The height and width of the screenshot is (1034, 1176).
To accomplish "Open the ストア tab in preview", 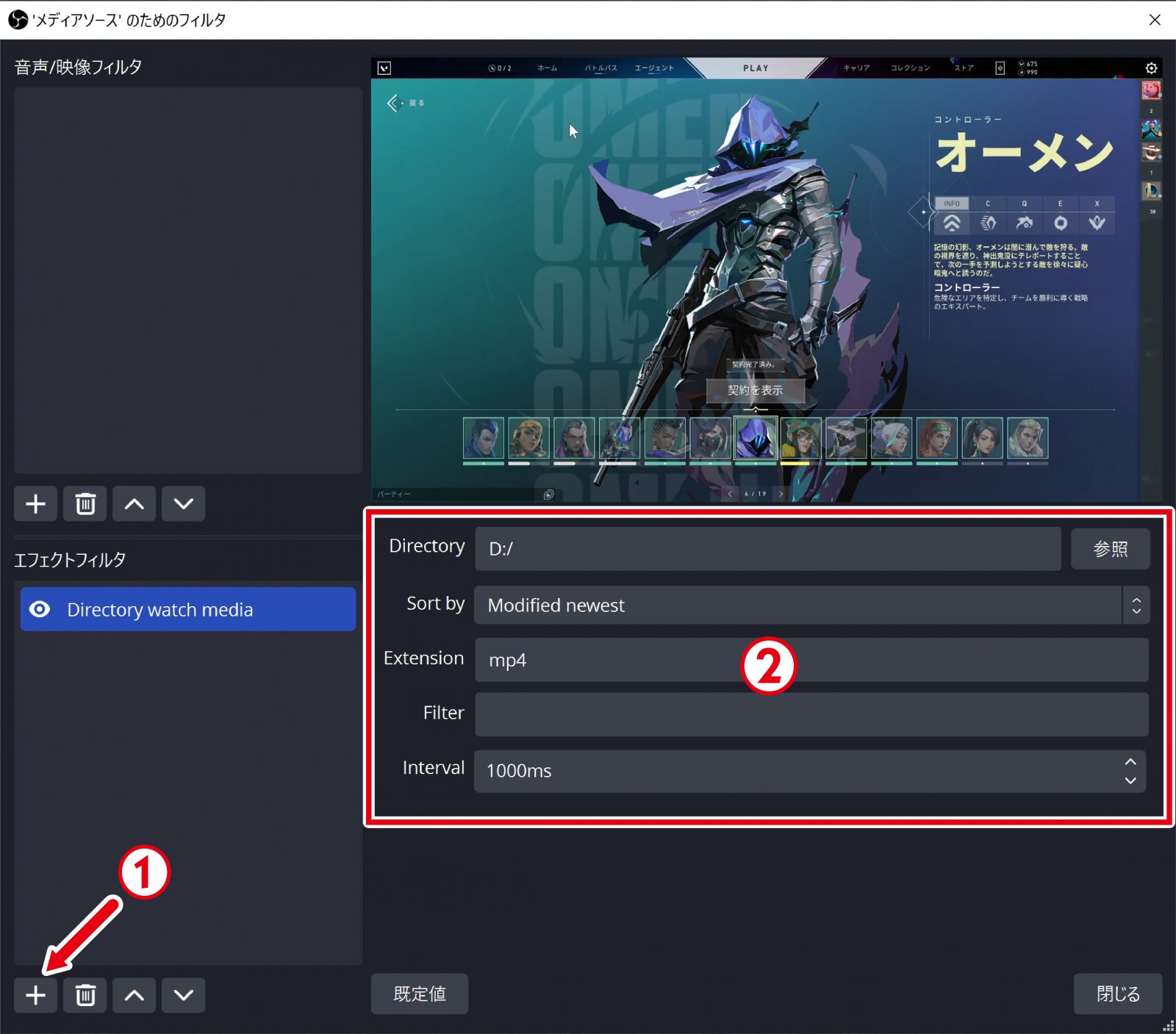I will click(964, 68).
